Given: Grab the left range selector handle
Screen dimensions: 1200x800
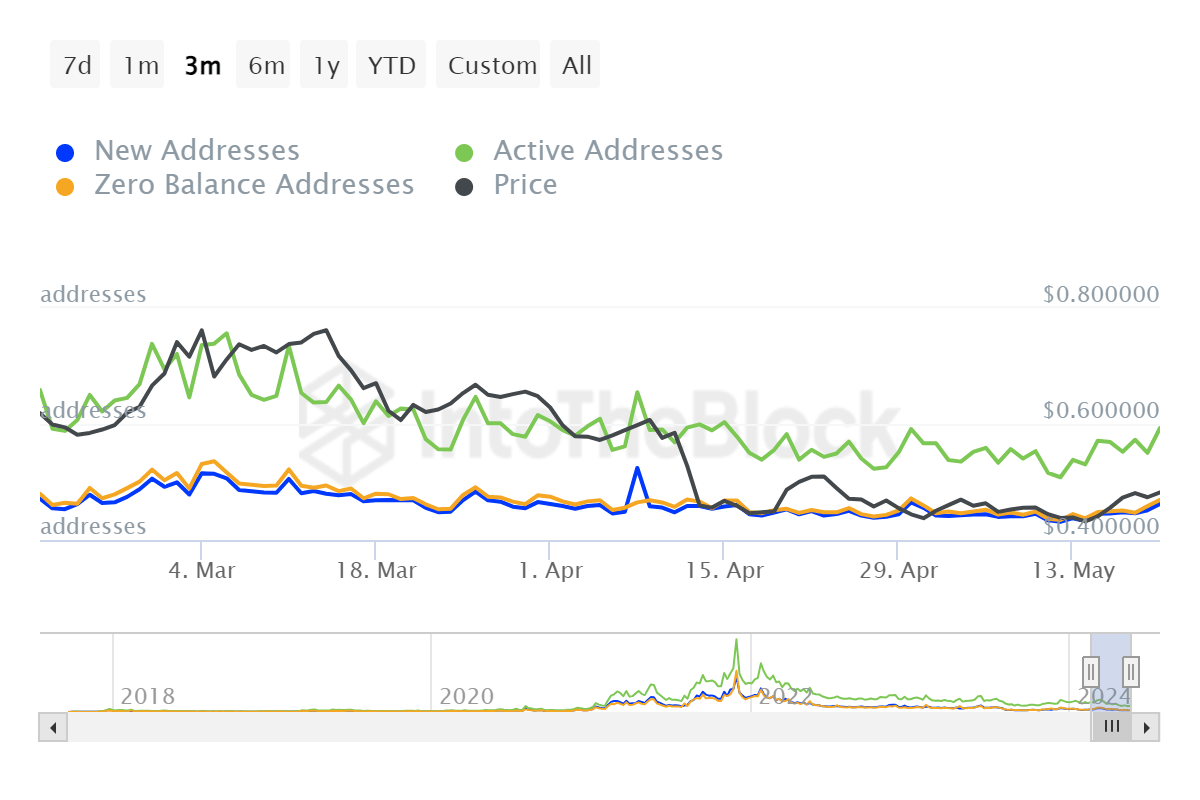Looking at the screenshot, I should coord(1090,671).
